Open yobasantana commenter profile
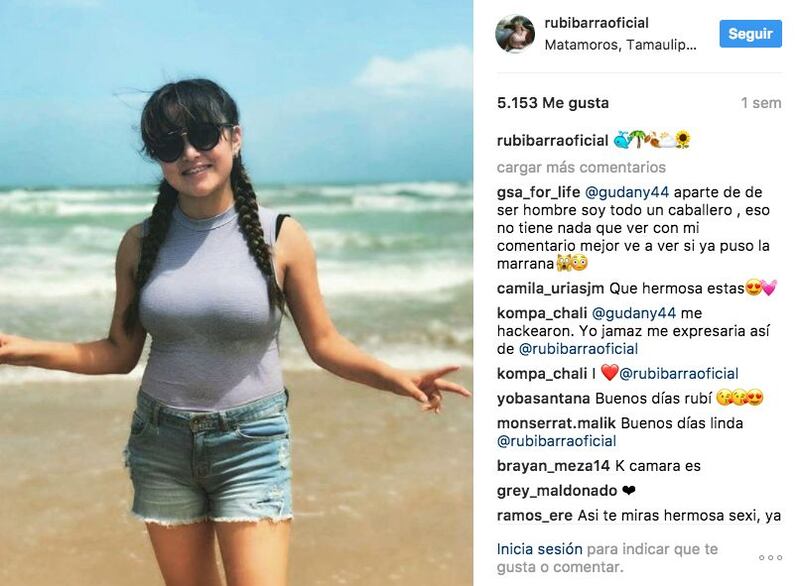Image resolution: width=800 pixels, height=586 pixels. [543, 398]
